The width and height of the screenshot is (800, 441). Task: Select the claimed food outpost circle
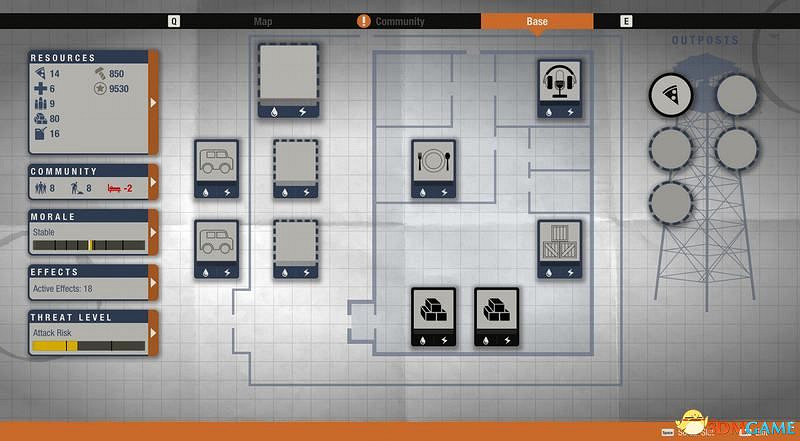point(670,95)
